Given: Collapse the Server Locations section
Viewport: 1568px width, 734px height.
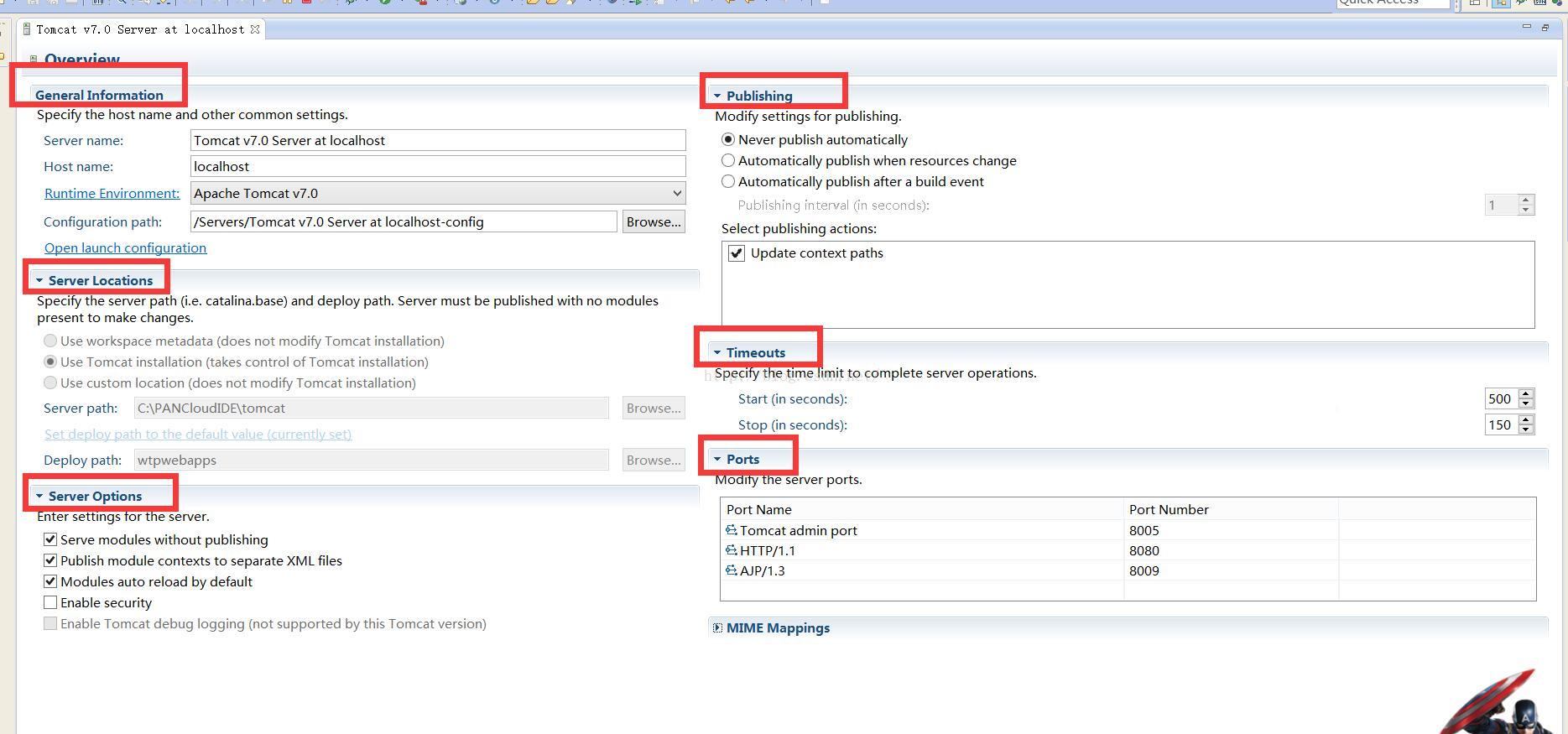Looking at the screenshot, I should point(39,280).
